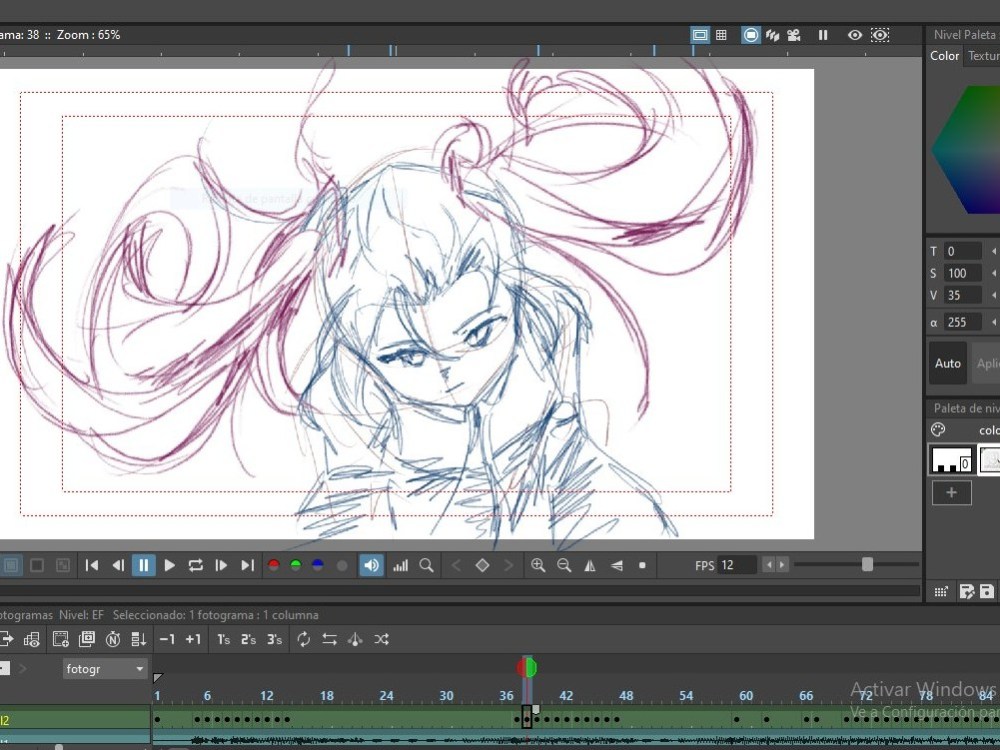Switch to 3D view icon

pos(772,35)
